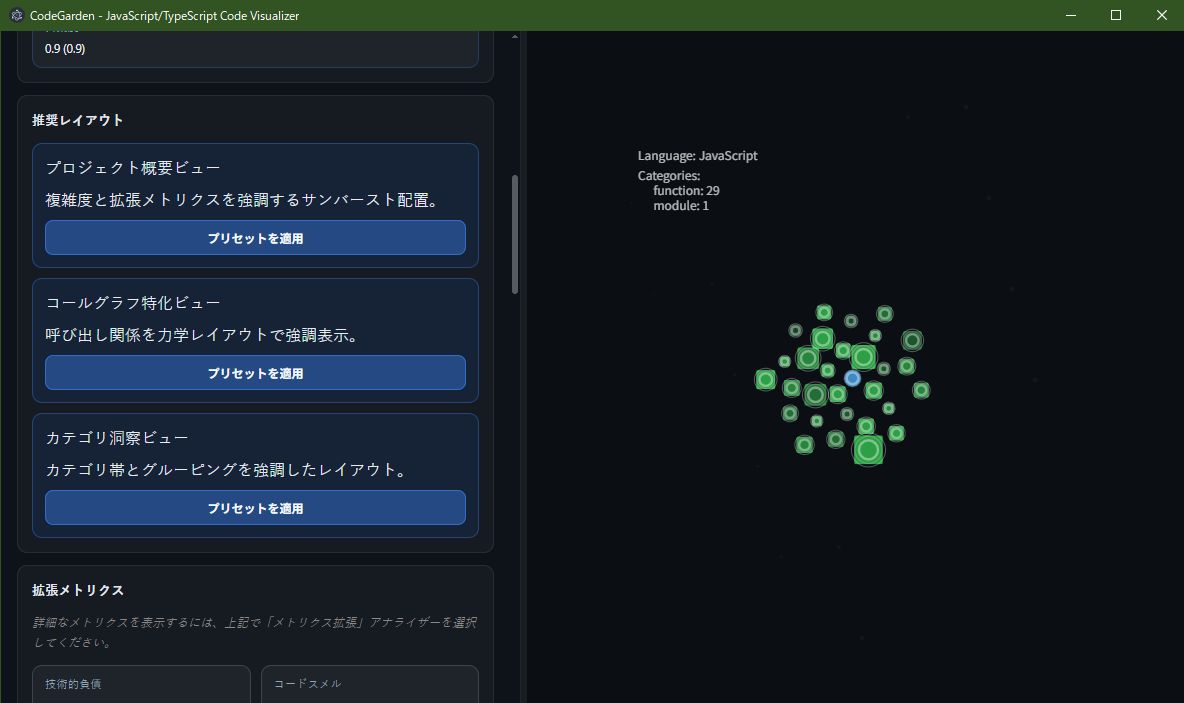Click the bottom-left green node of cluster
Image resolution: width=1184 pixels, height=703 pixels.
[x=804, y=444]
